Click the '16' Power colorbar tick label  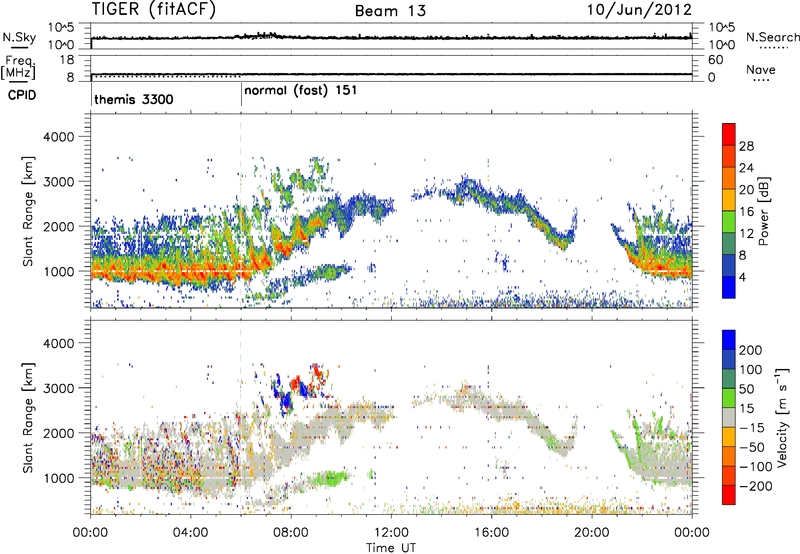point(746,212)
